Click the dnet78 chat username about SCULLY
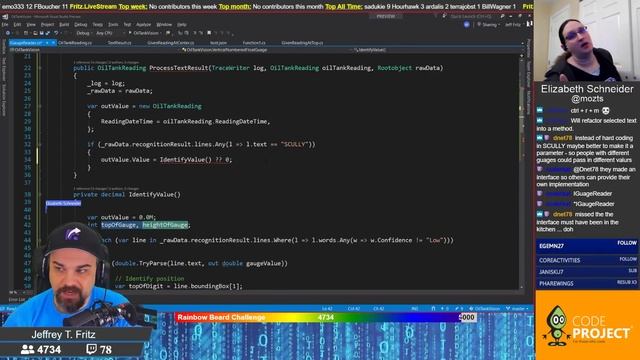This screenshot has width=640, height=360. 562,138
